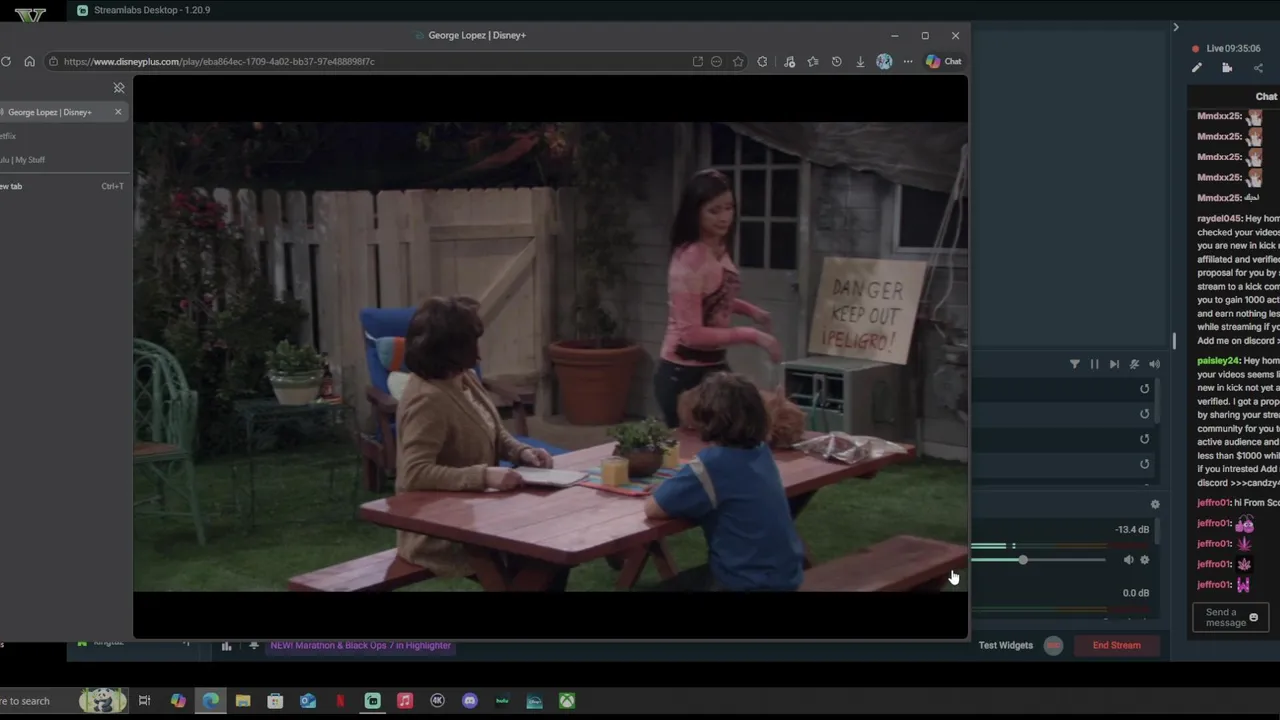Click the zoom-out magnifier icon in address bar
This screenshot has height=720, width=1280.
(716, 61)
